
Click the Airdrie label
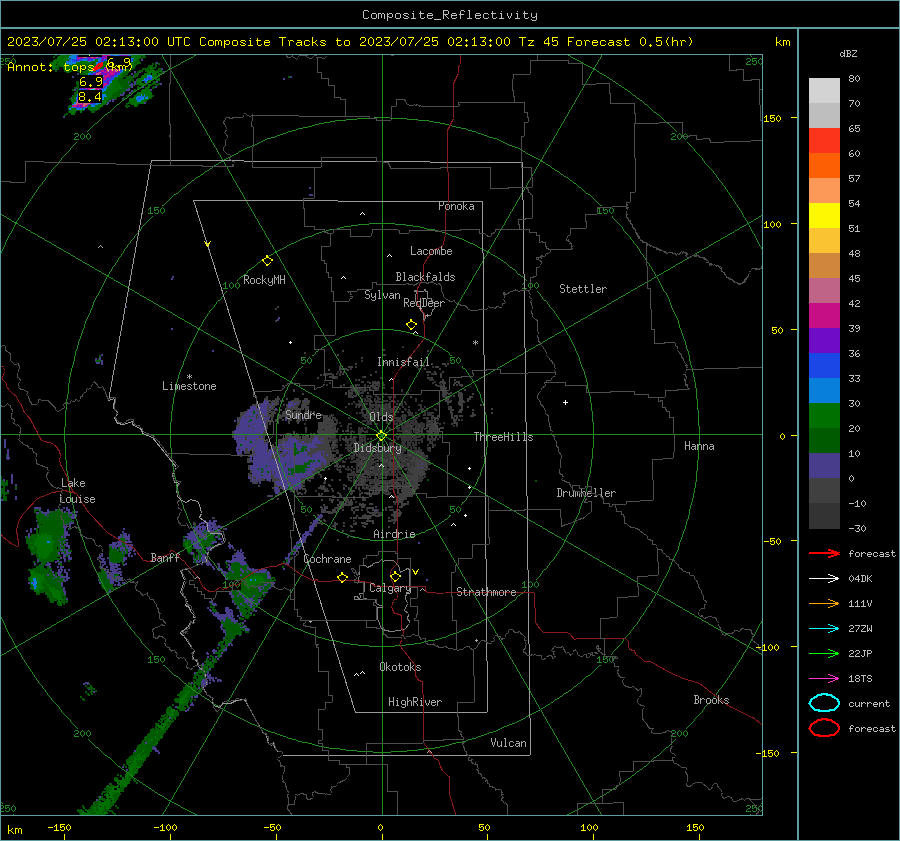click(x=394, y=534)
